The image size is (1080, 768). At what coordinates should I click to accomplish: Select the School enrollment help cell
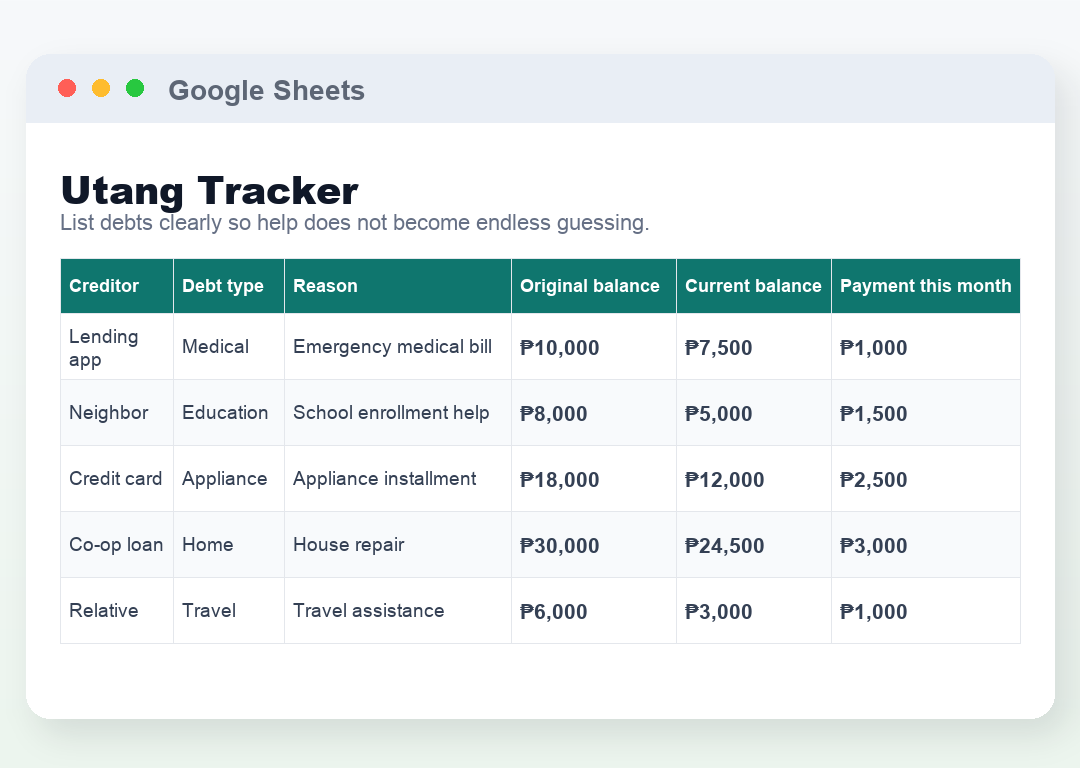(398, 413)
